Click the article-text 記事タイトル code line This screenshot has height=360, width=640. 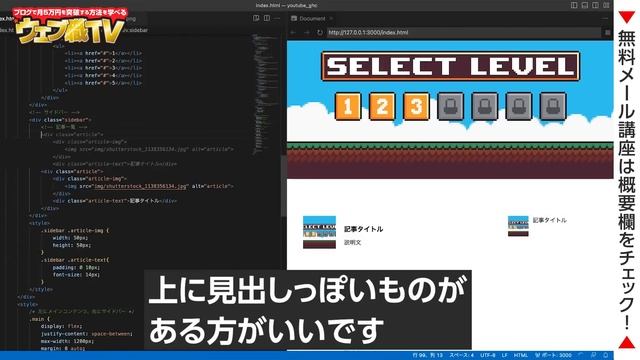(115, 201)
